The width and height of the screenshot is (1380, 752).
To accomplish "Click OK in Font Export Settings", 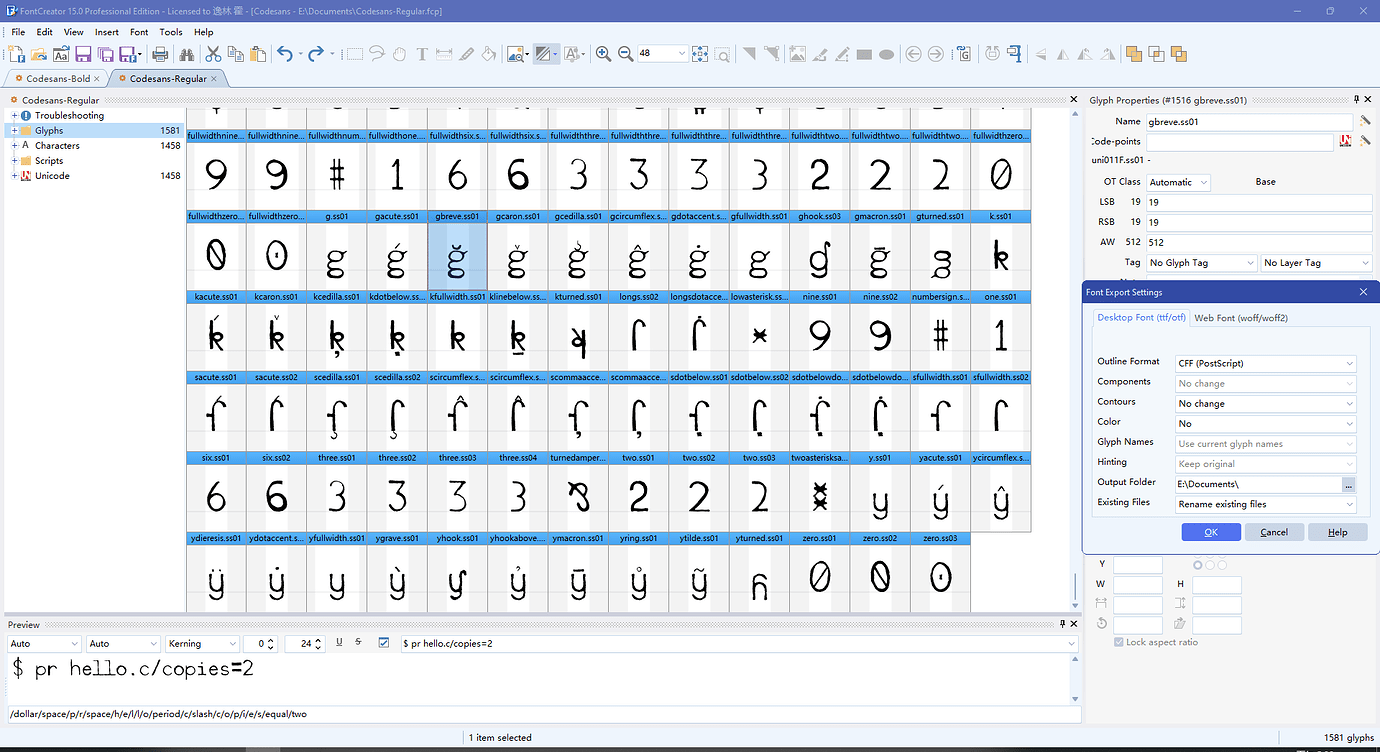I will click(1211, 532).
